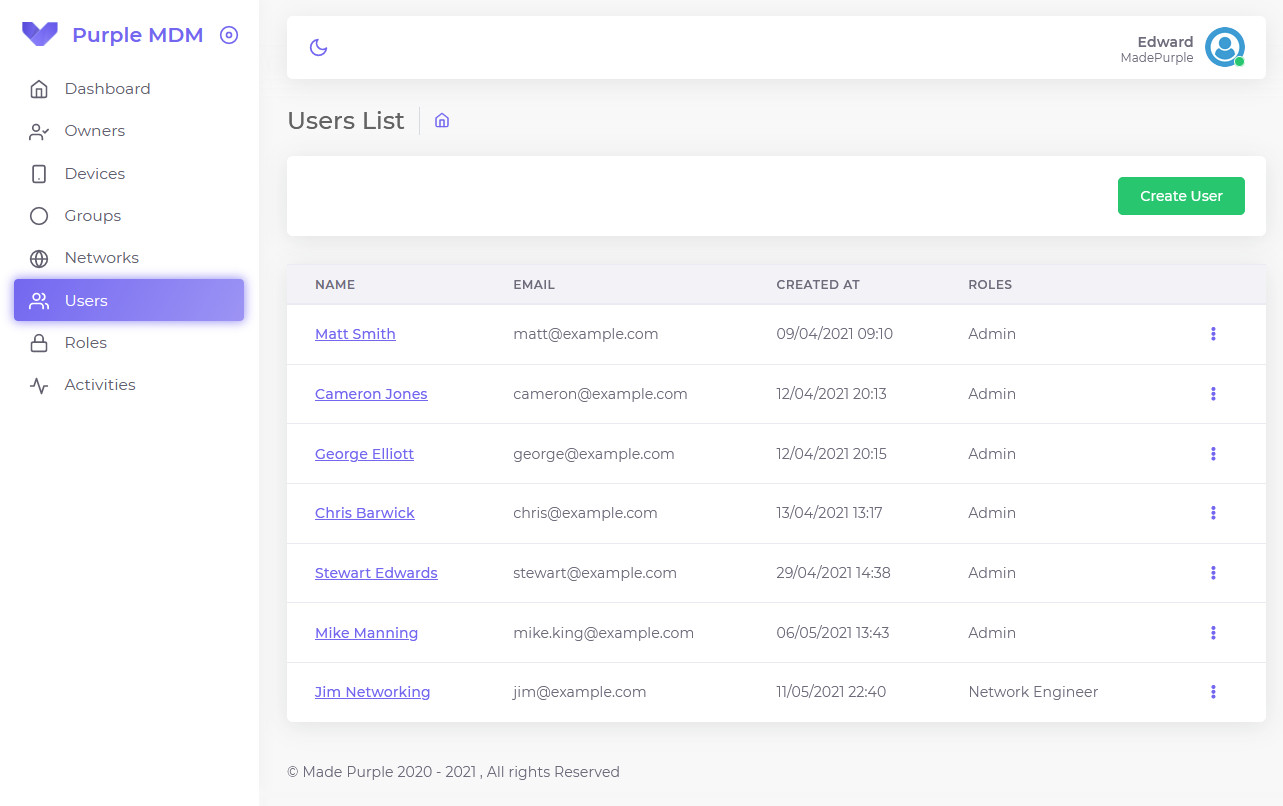Open Matt Smith's user profile link
This screenshot has width=1283, height=806.
(355, 334)
